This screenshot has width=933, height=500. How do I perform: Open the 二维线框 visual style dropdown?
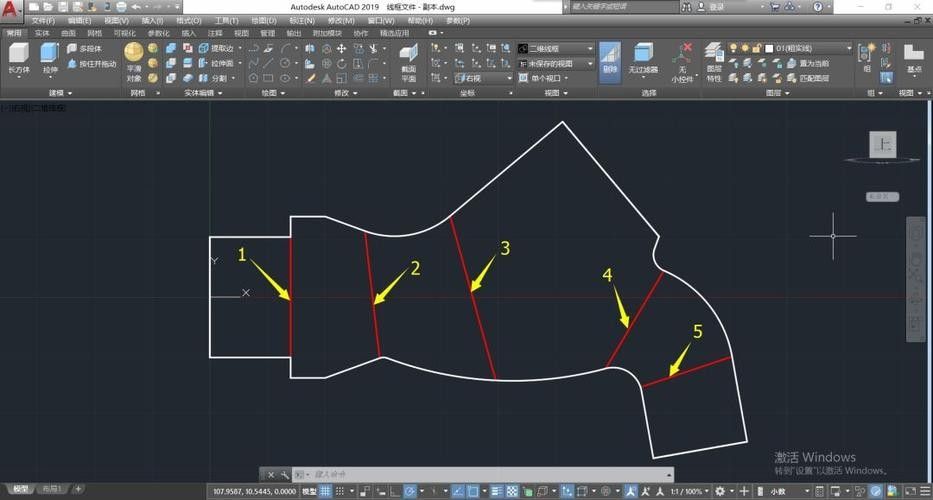[x=556, y=48]
